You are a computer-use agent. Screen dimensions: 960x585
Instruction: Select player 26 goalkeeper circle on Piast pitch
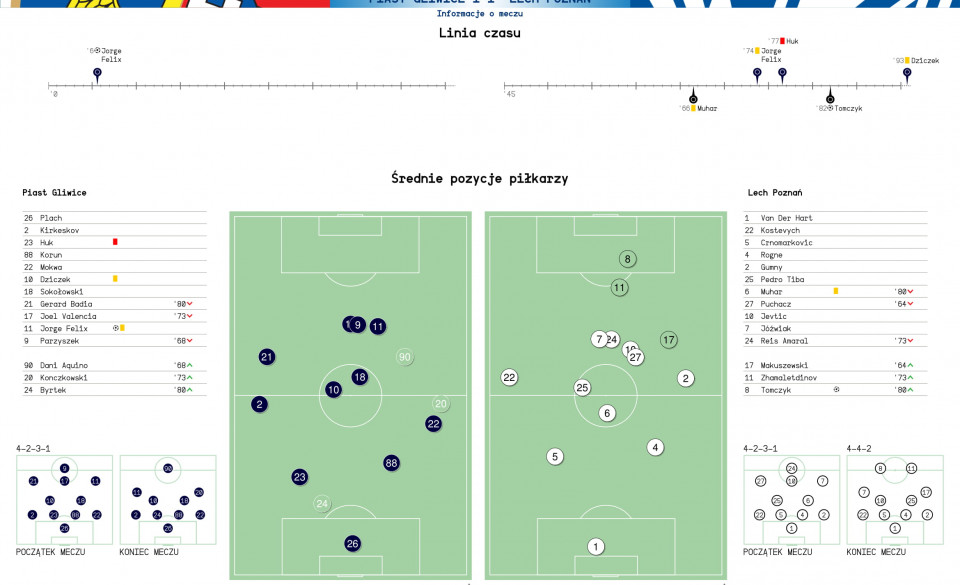coord(352,543)
